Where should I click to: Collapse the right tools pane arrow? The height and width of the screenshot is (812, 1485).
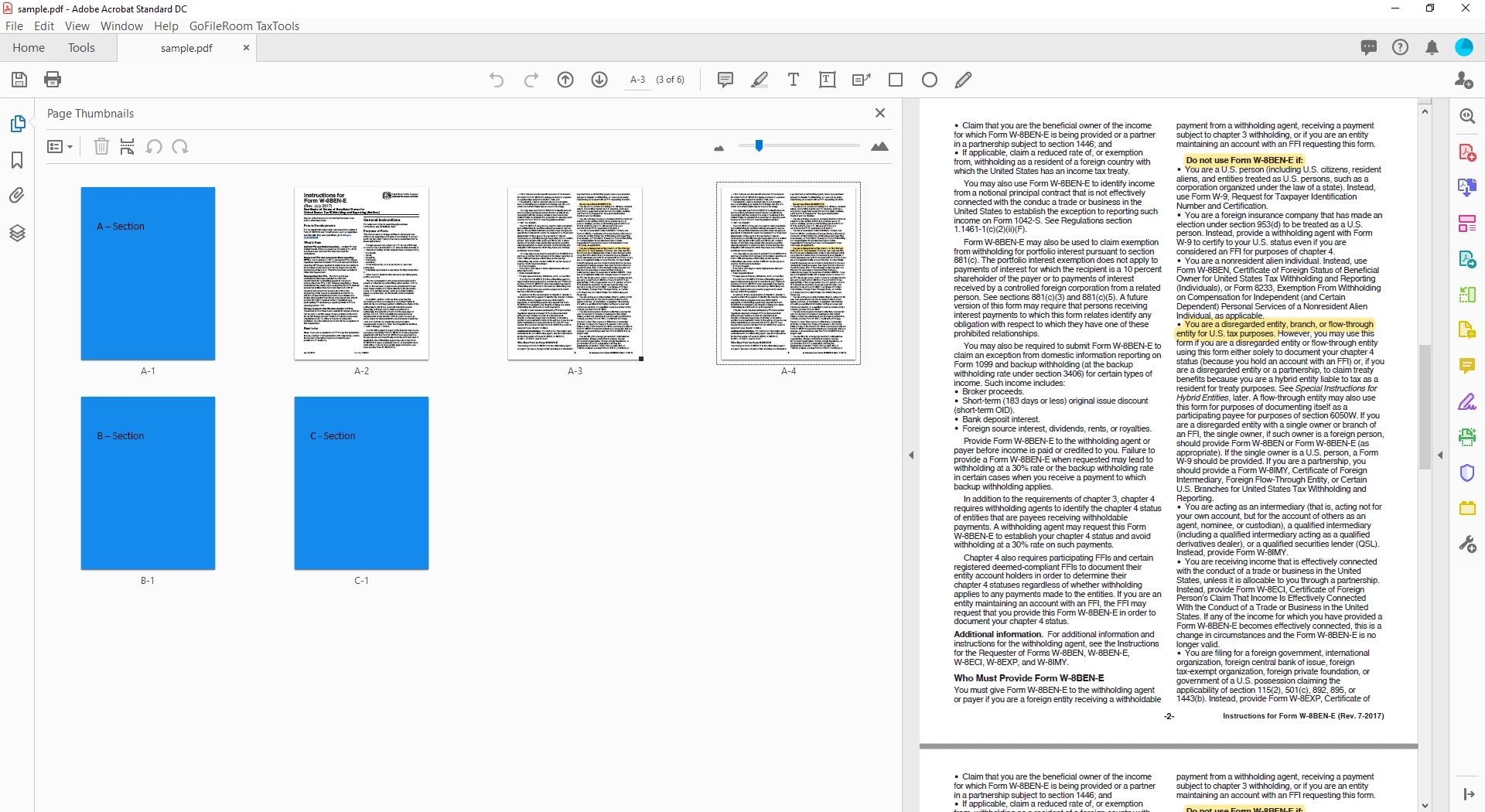[x=1440, y=455]
